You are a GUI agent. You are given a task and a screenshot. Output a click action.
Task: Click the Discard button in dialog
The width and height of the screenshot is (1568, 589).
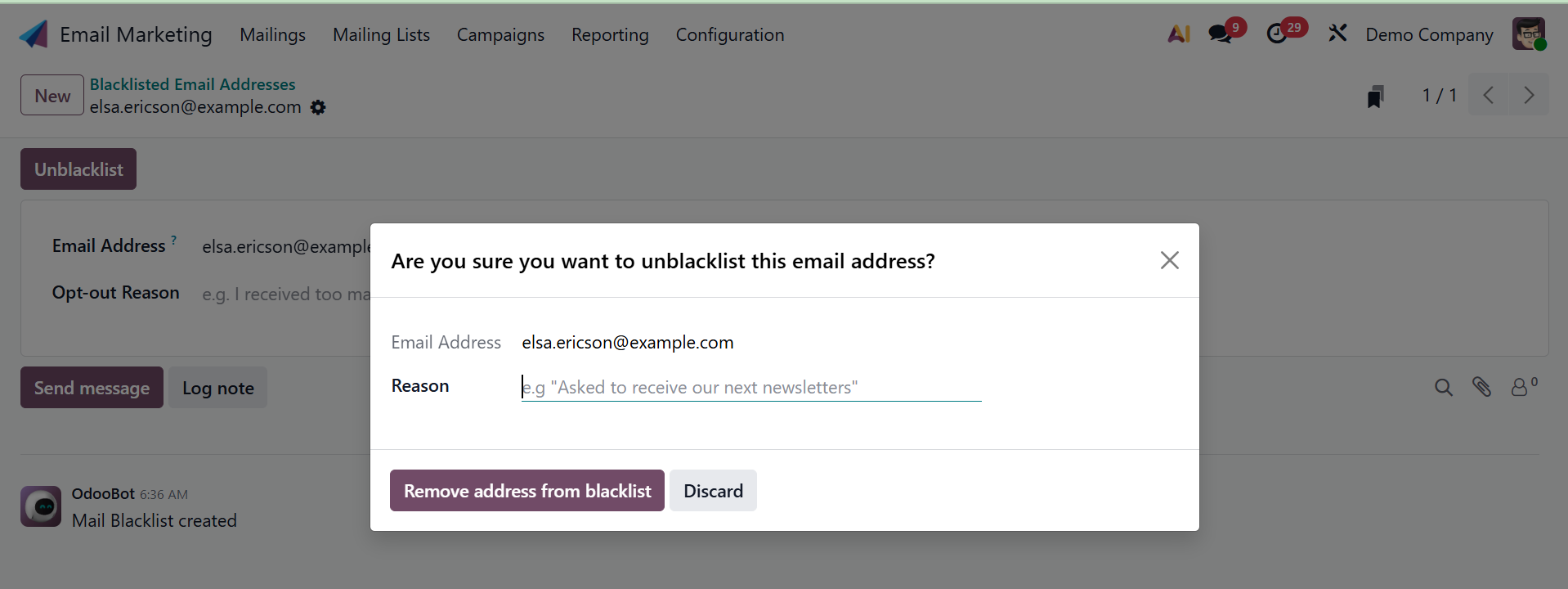tap(713, 491)
